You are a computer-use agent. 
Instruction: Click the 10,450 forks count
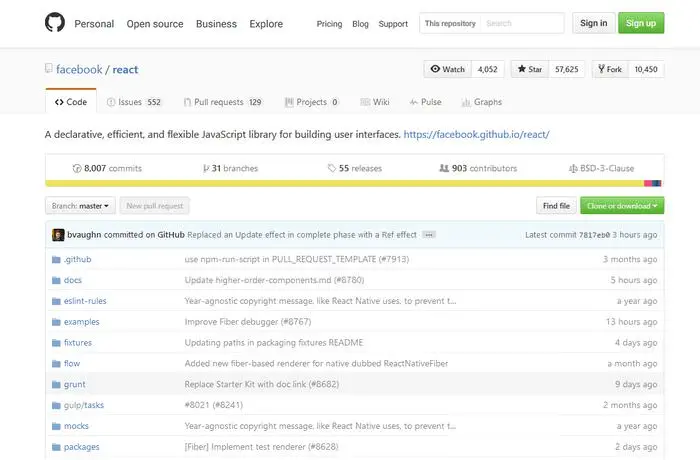tap(646, 69)
